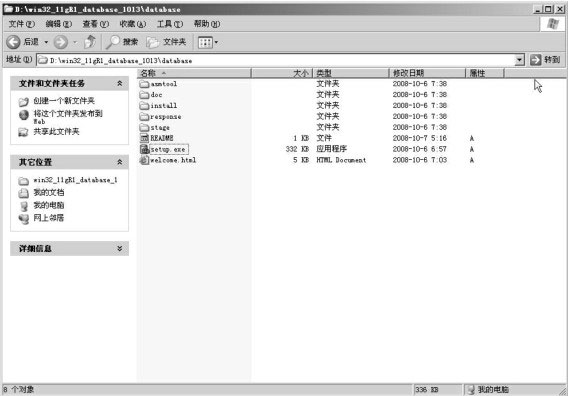
Task: Select the response folder icon
Action: 144,116
